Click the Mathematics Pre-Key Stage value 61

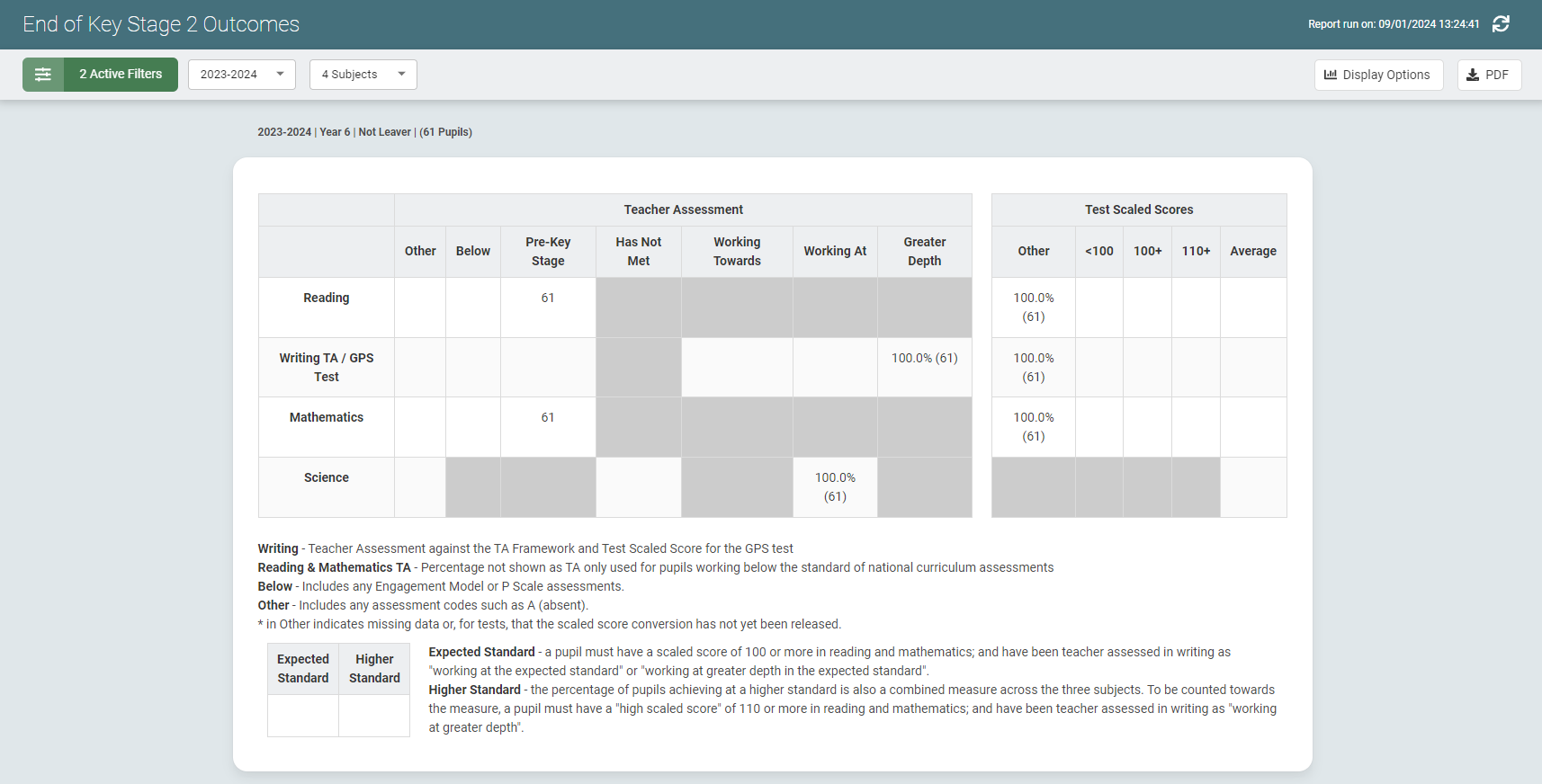click(547, 417)
